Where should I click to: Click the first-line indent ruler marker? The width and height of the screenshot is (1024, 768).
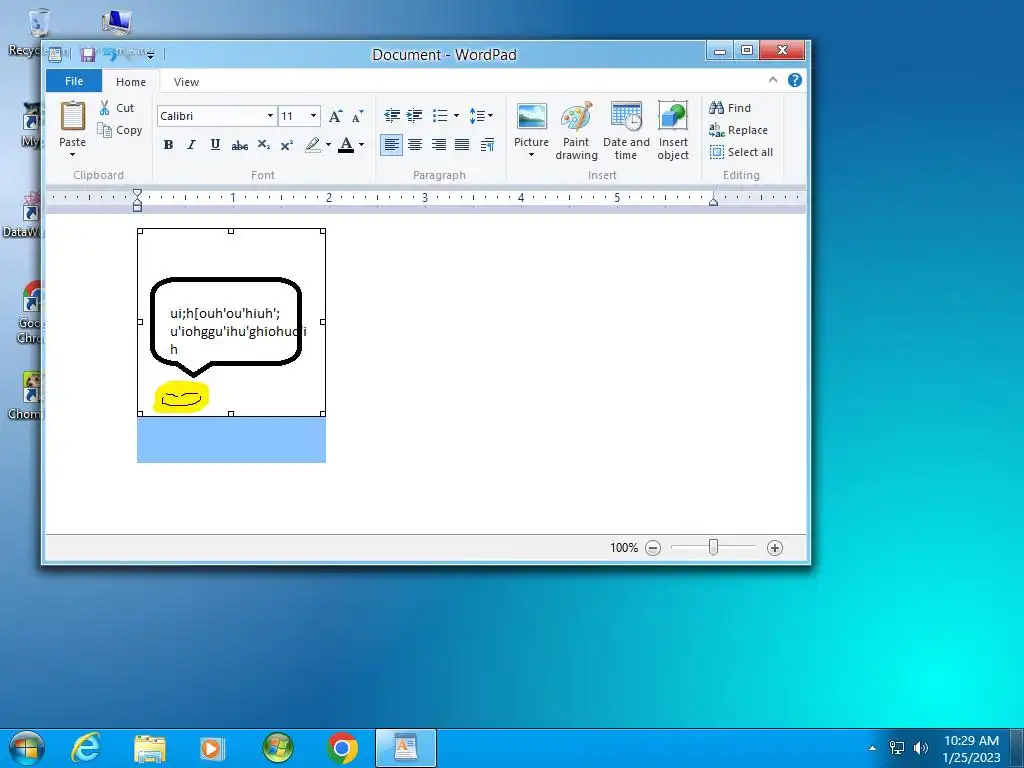click(137, 194)
